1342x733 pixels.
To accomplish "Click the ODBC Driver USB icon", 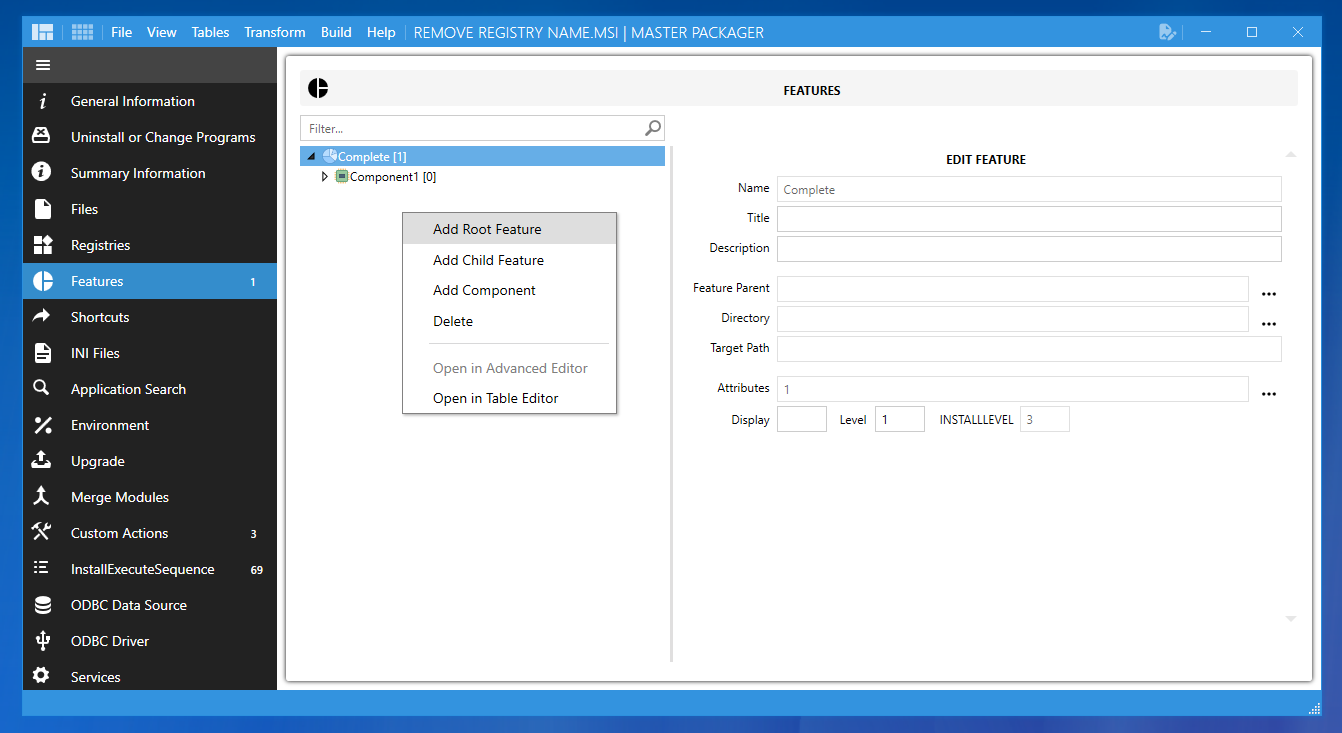I will click(x=42, y=641).
